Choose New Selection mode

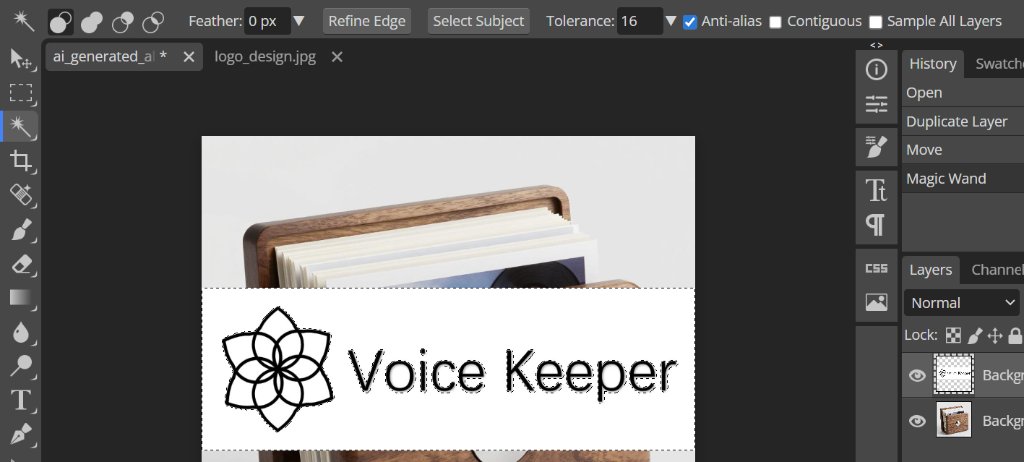pos(61,22)
